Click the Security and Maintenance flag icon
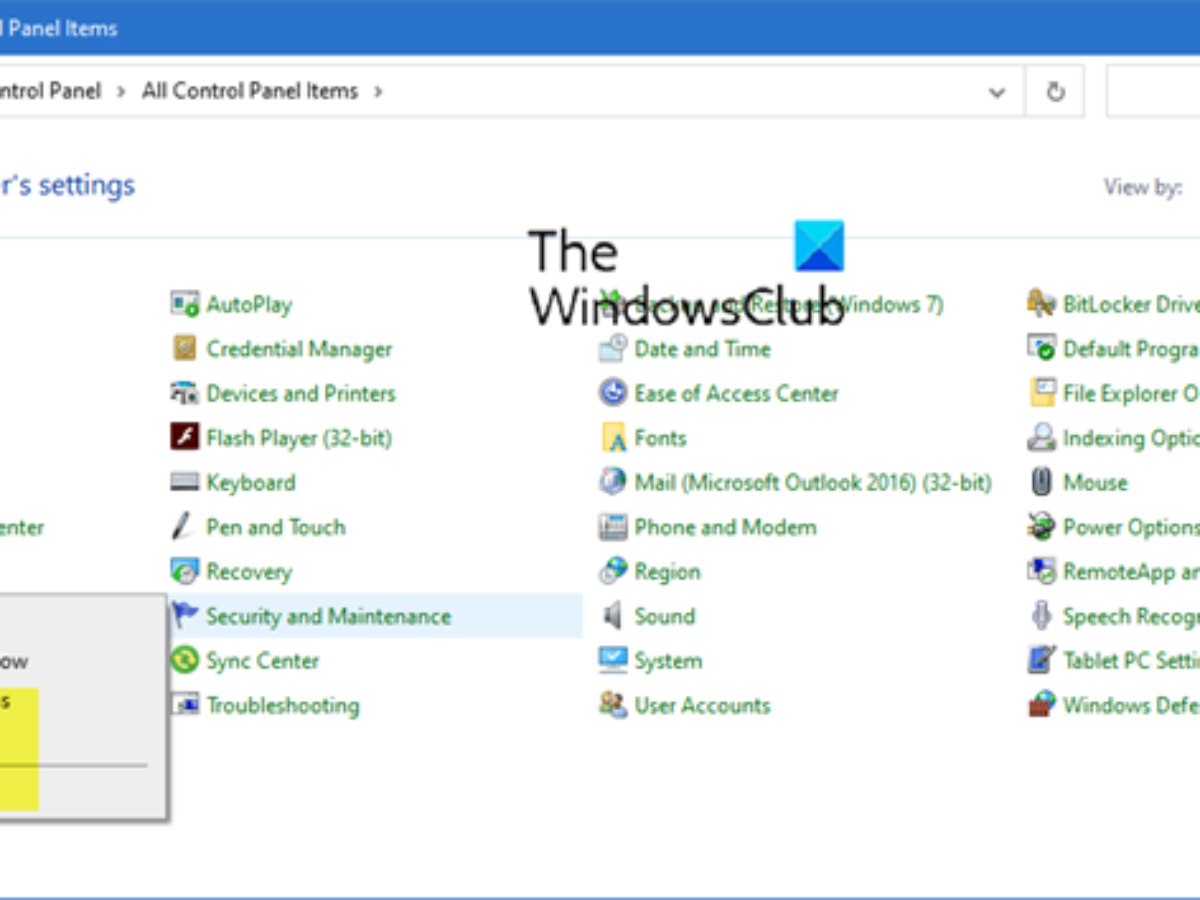This screenshot has height=900, width=1200. pyautogui.click(x=185, y=616)
